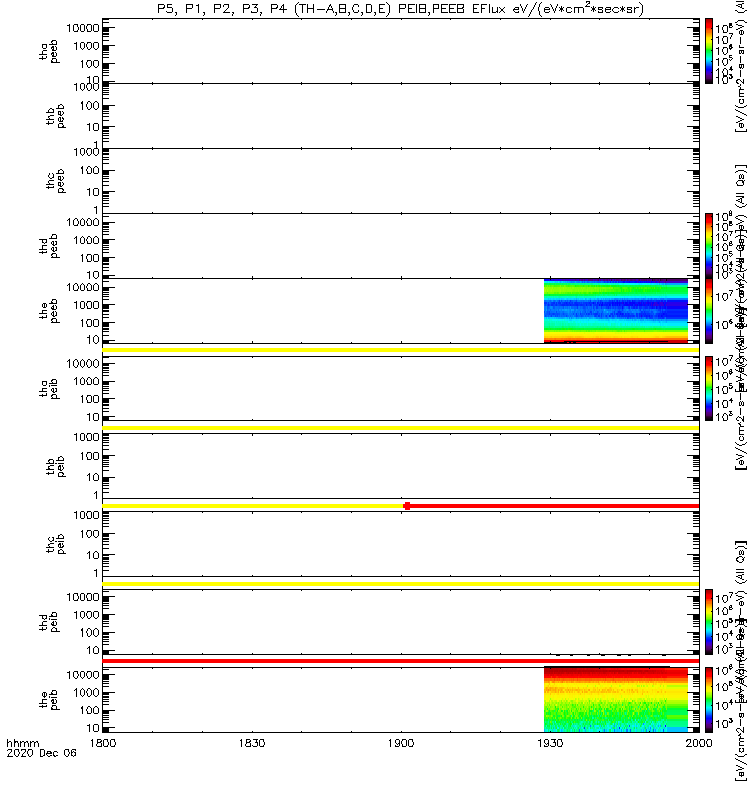This screenshot has width=750, height=800.
Task: Click the yellow bar below 'tha peib' panel
Action: [x=401, y=428]
